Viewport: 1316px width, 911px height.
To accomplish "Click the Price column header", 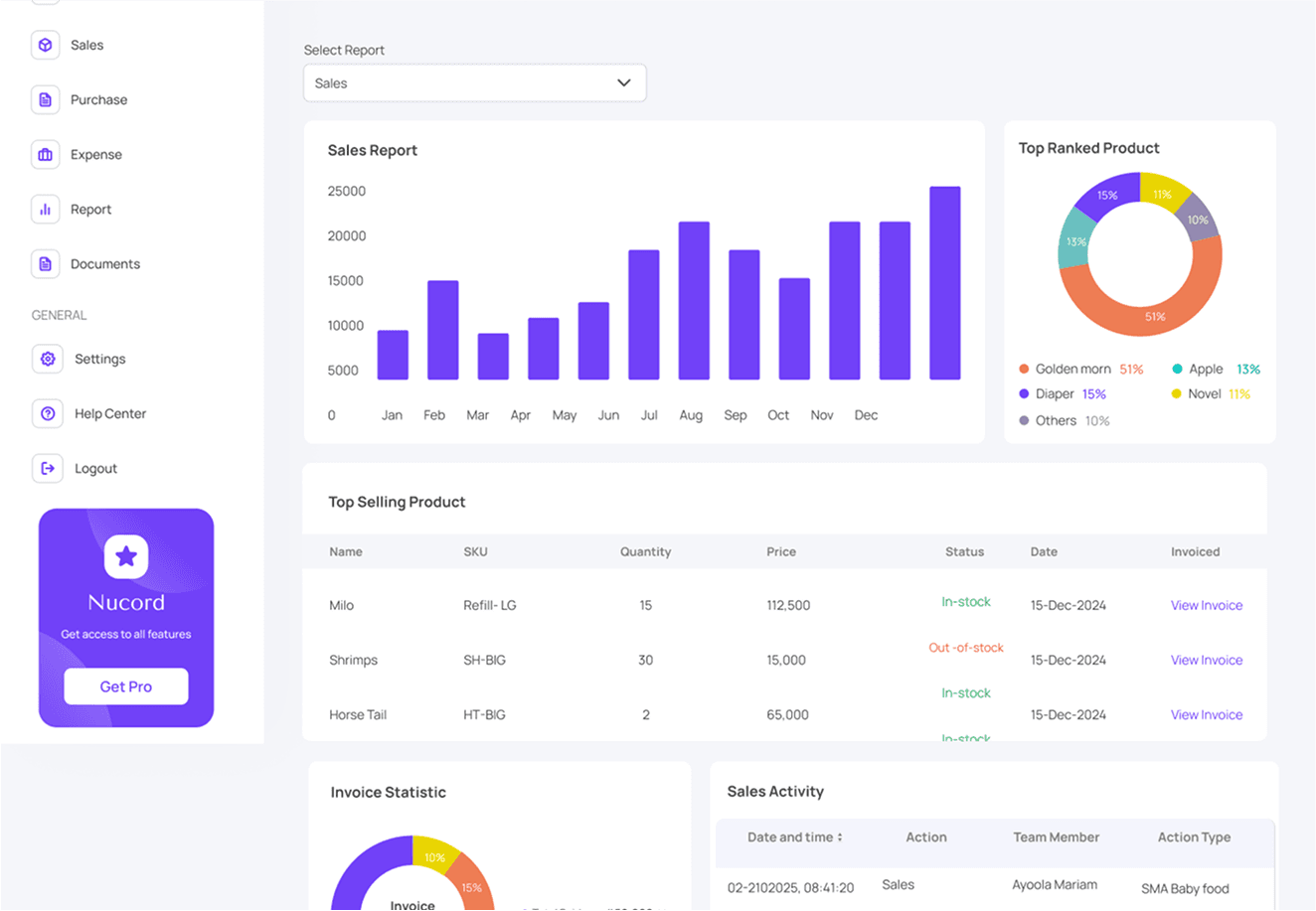I will click(x=781, y=551).
